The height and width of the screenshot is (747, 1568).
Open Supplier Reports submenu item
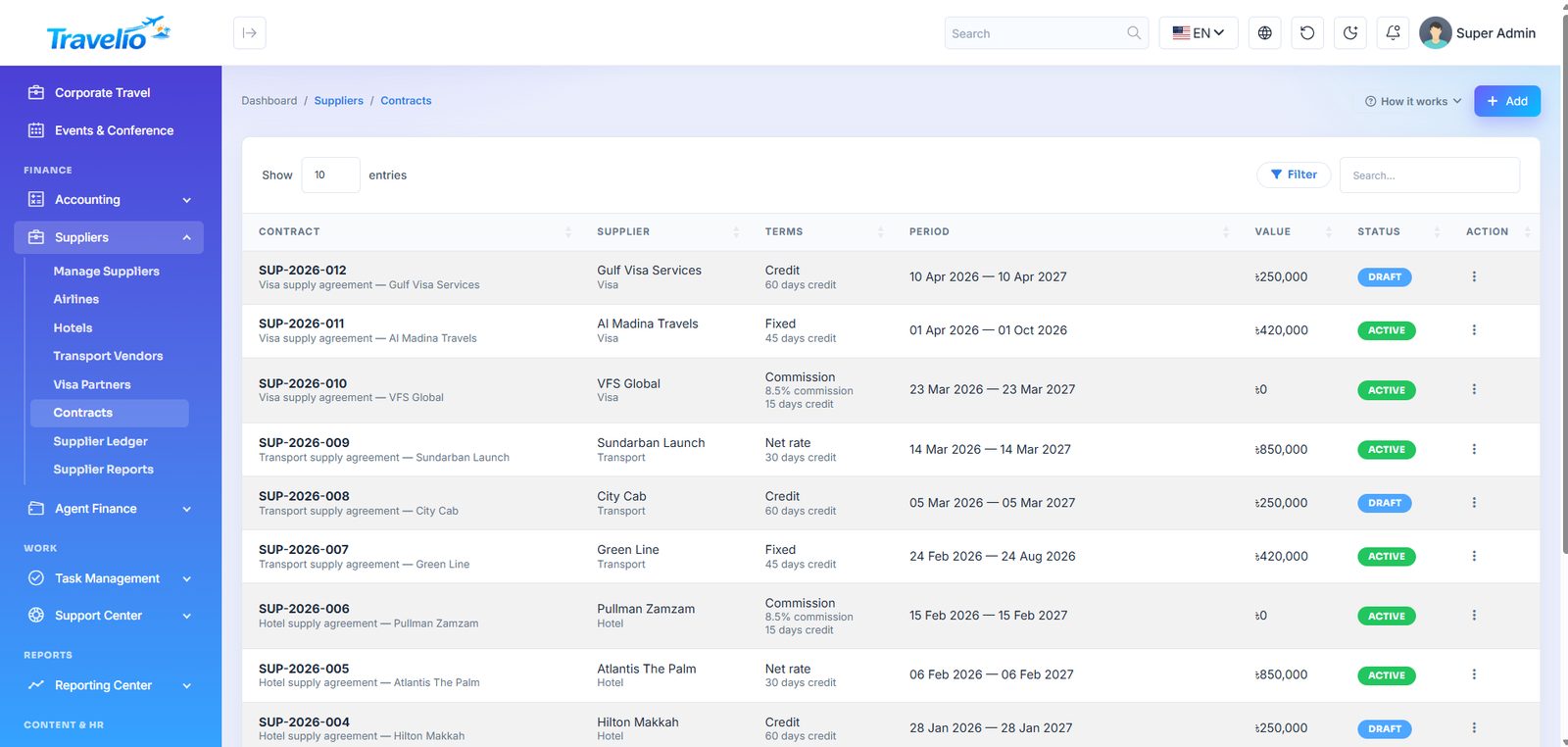103,470
